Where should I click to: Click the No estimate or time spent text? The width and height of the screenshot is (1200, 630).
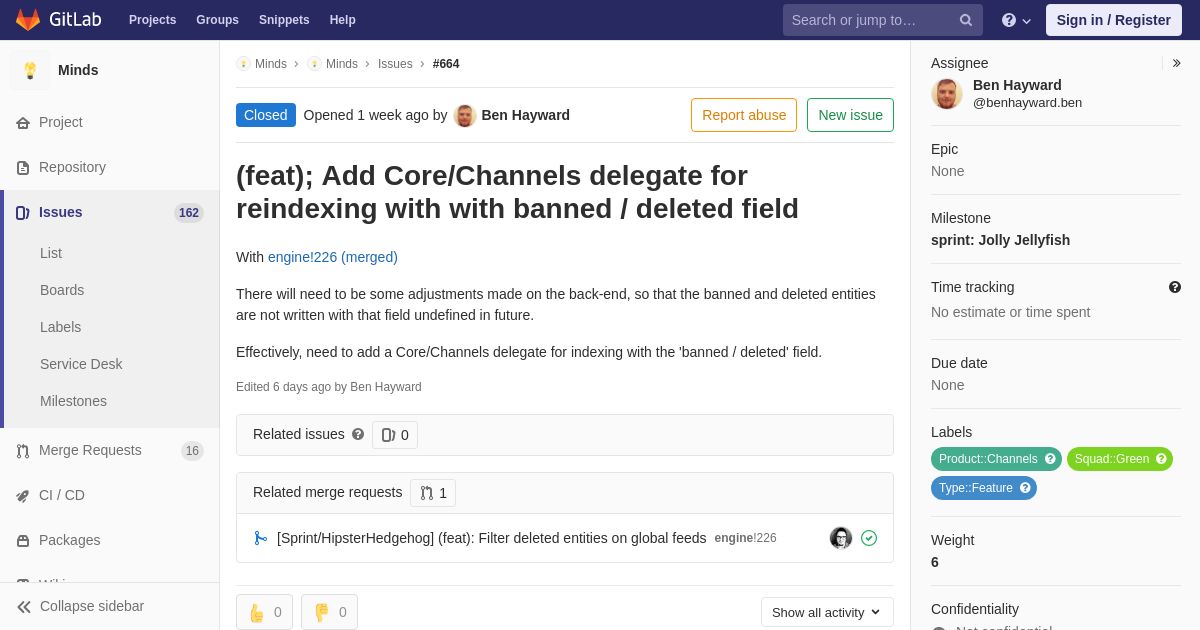(1010, 312)
